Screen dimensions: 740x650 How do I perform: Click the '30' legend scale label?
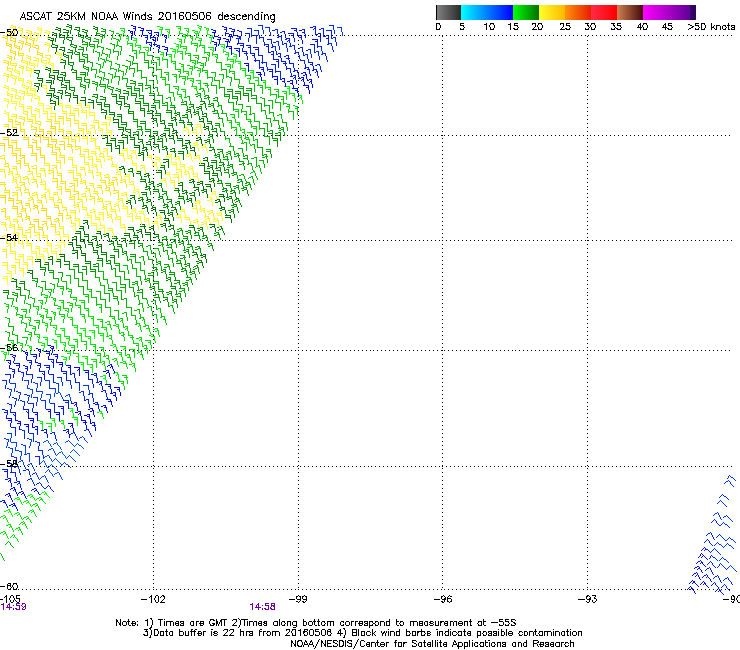(590, 27)
